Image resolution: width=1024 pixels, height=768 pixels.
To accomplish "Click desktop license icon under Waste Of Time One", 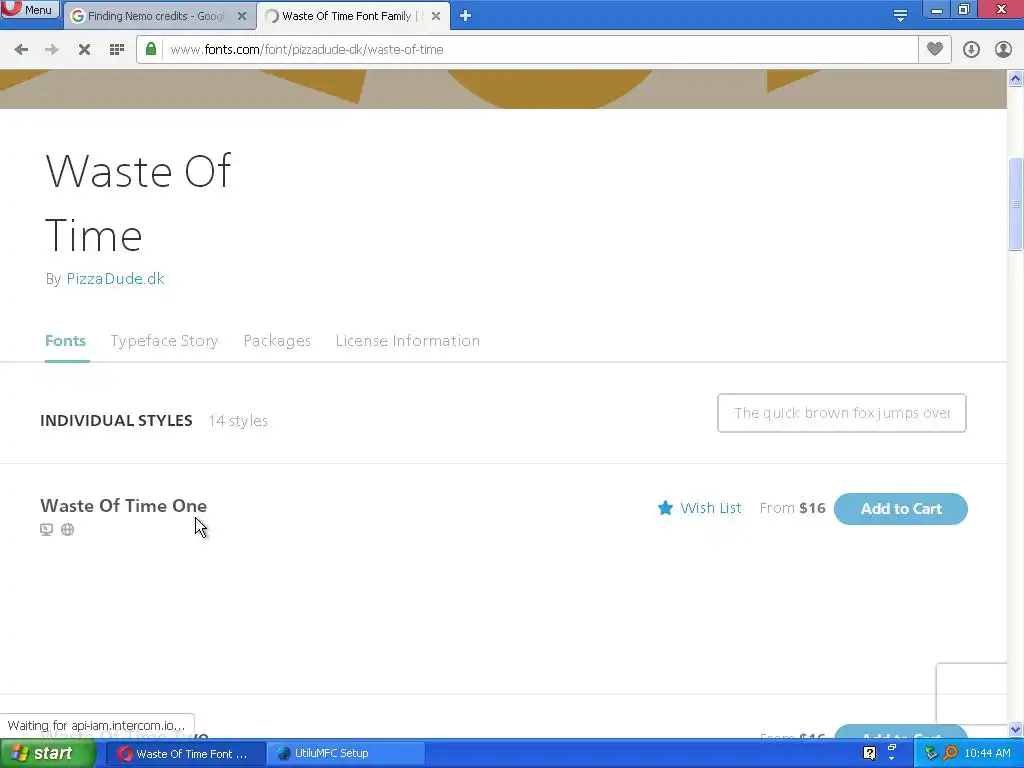I will 46,530.
